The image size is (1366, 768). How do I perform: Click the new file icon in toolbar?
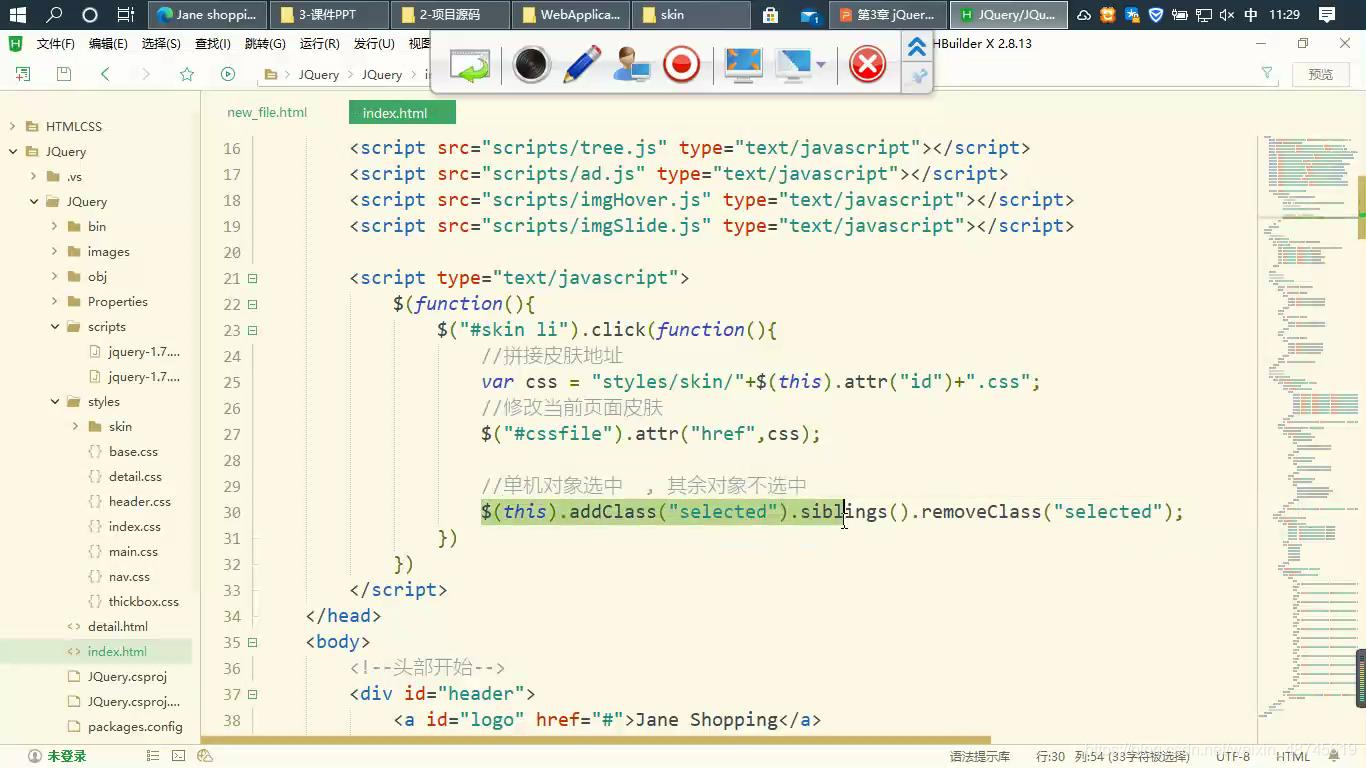pyautogui.click(x=23, y=74)
